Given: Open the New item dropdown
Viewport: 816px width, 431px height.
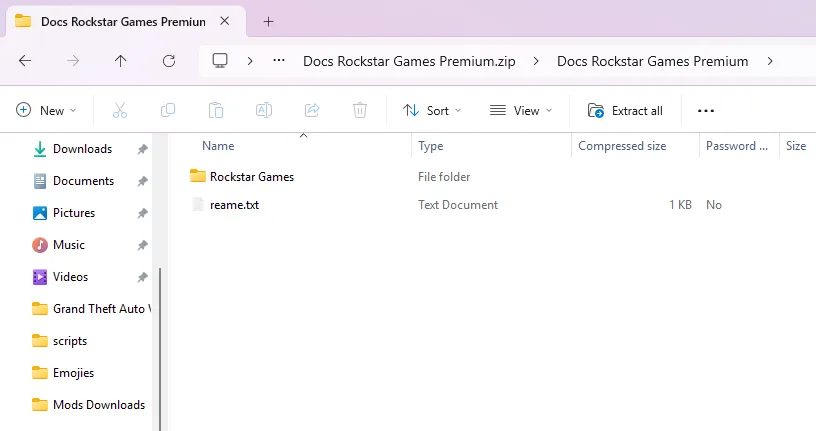Looking at the screenshot, I should (46, 110).
